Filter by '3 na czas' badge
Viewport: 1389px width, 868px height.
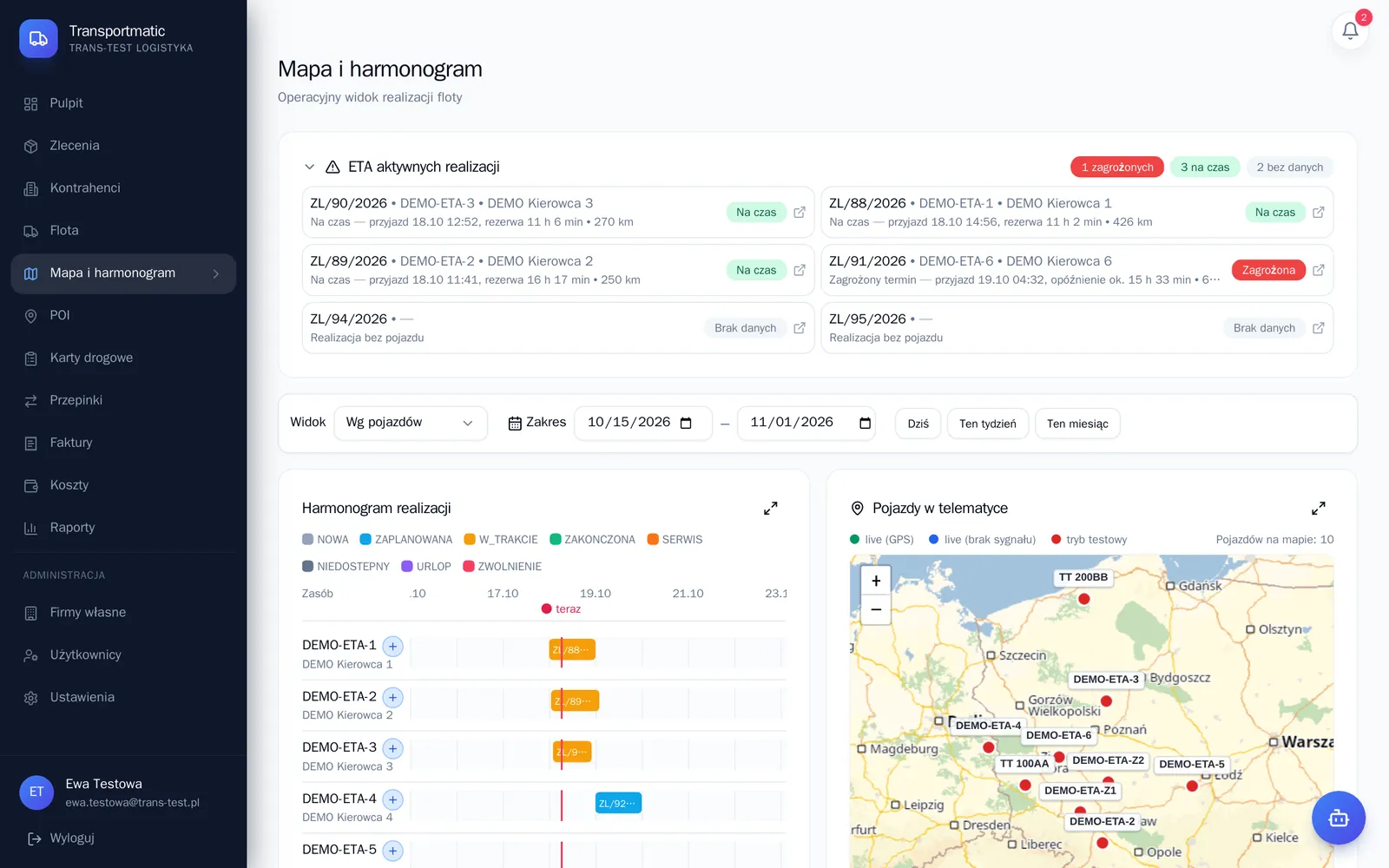pos(1205,168)
